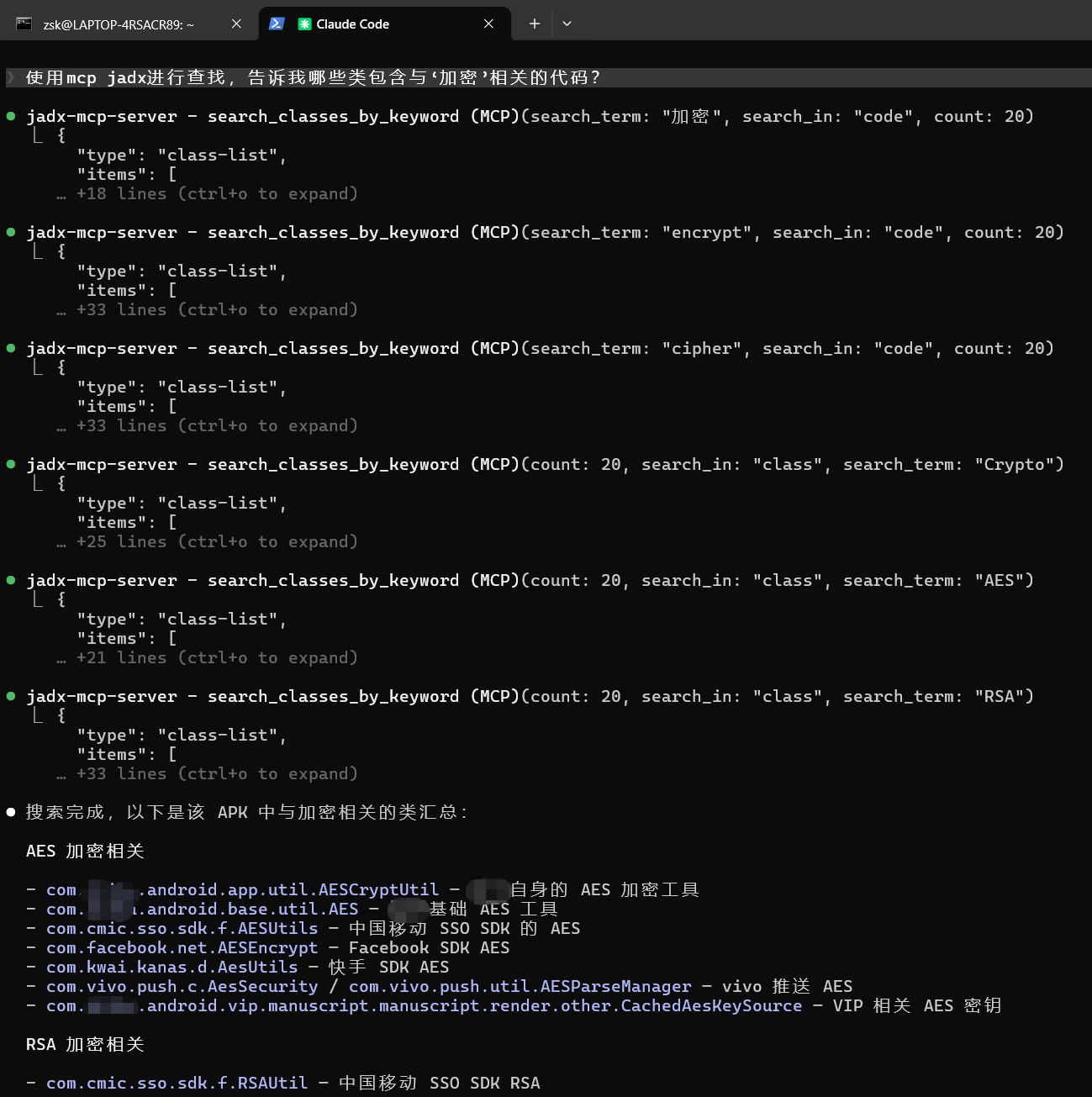Screen dimensions: 1092x1097
Task: Click green status dot beside the RSA search
Action: pyautogui.click(x=11, y=696)
